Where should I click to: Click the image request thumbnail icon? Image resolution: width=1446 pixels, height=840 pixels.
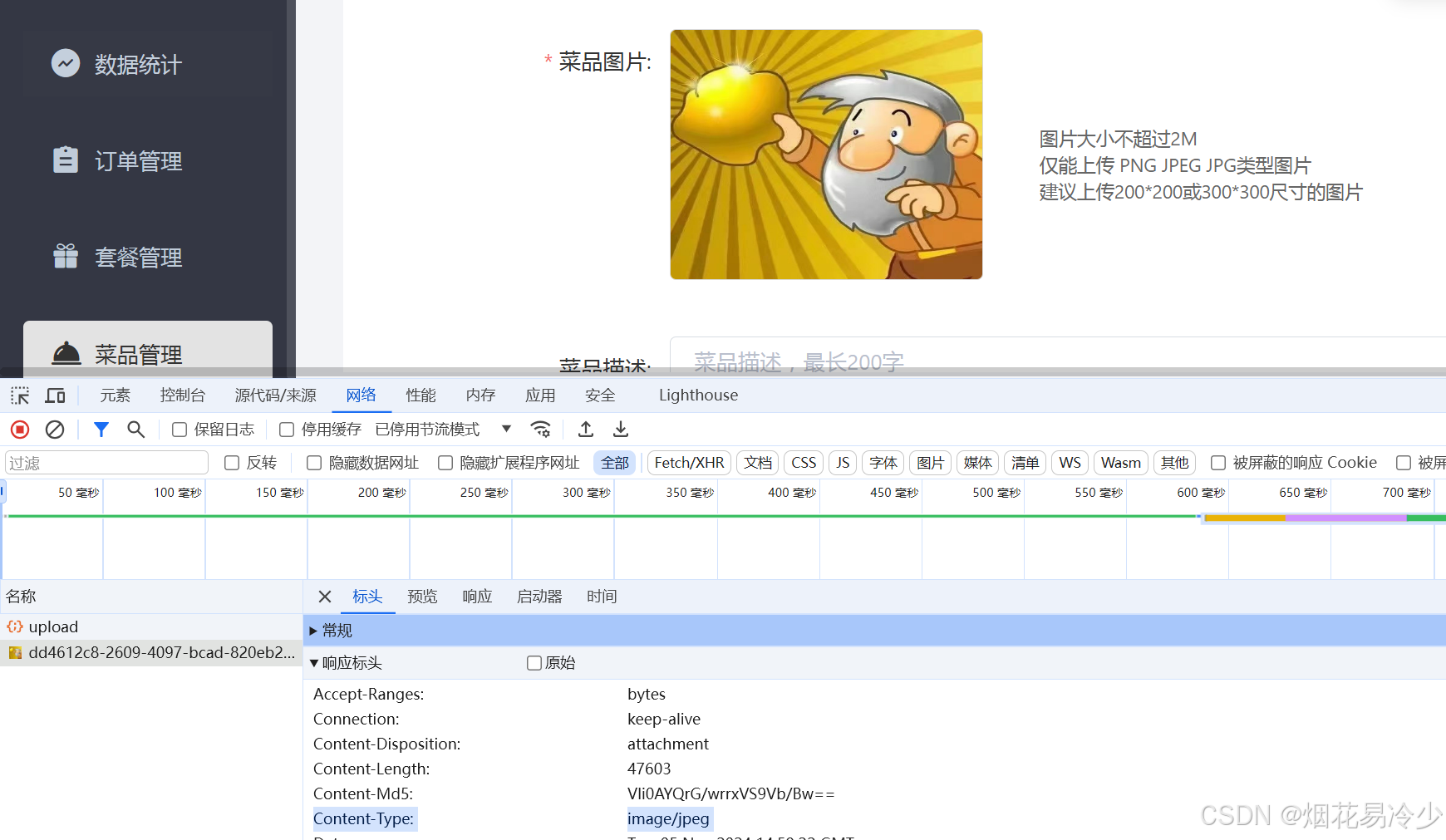tap(15, 653)
